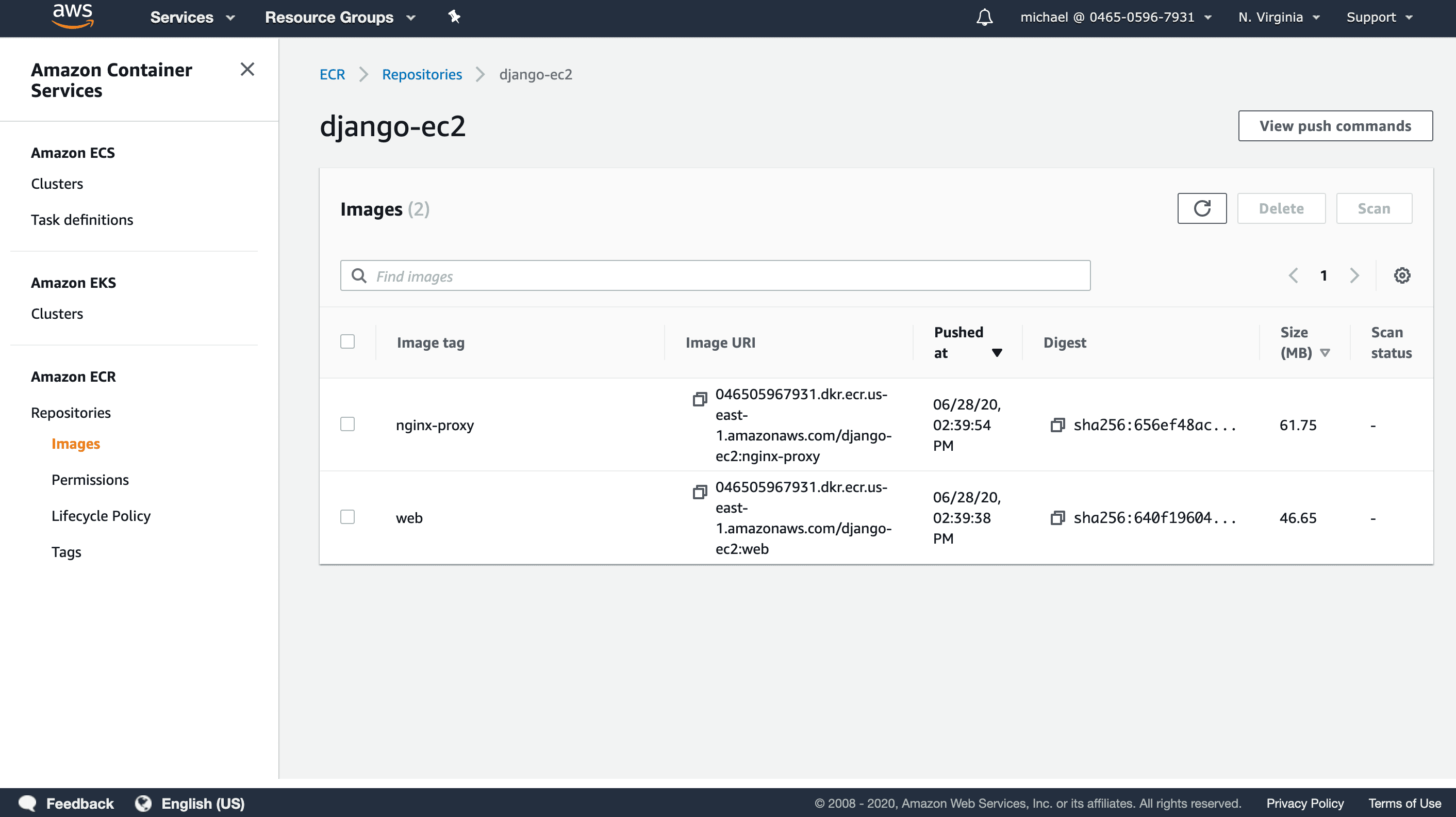Open the Terms of Use link
Screen dimensions: 1456x817
(1404, 804)
